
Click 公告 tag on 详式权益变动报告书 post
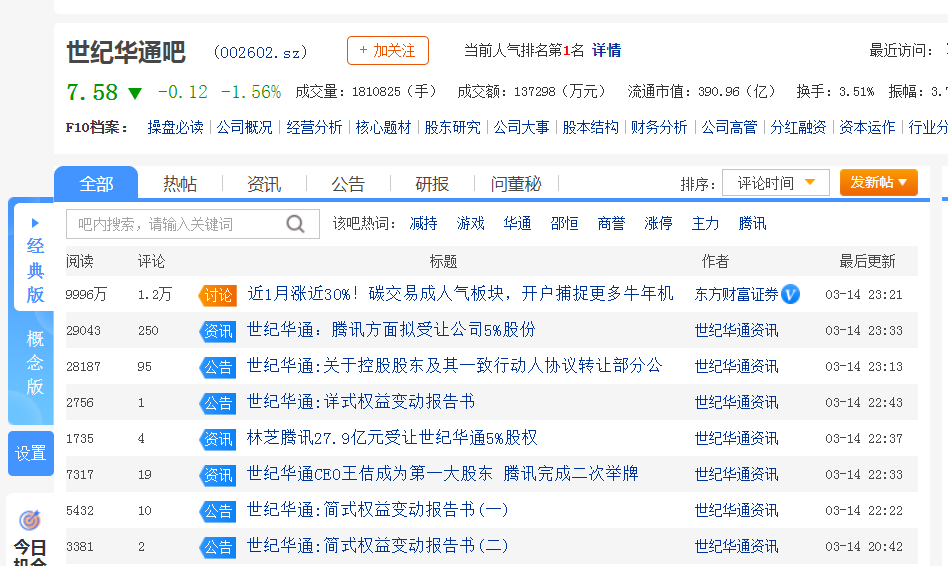coord(218,403)
